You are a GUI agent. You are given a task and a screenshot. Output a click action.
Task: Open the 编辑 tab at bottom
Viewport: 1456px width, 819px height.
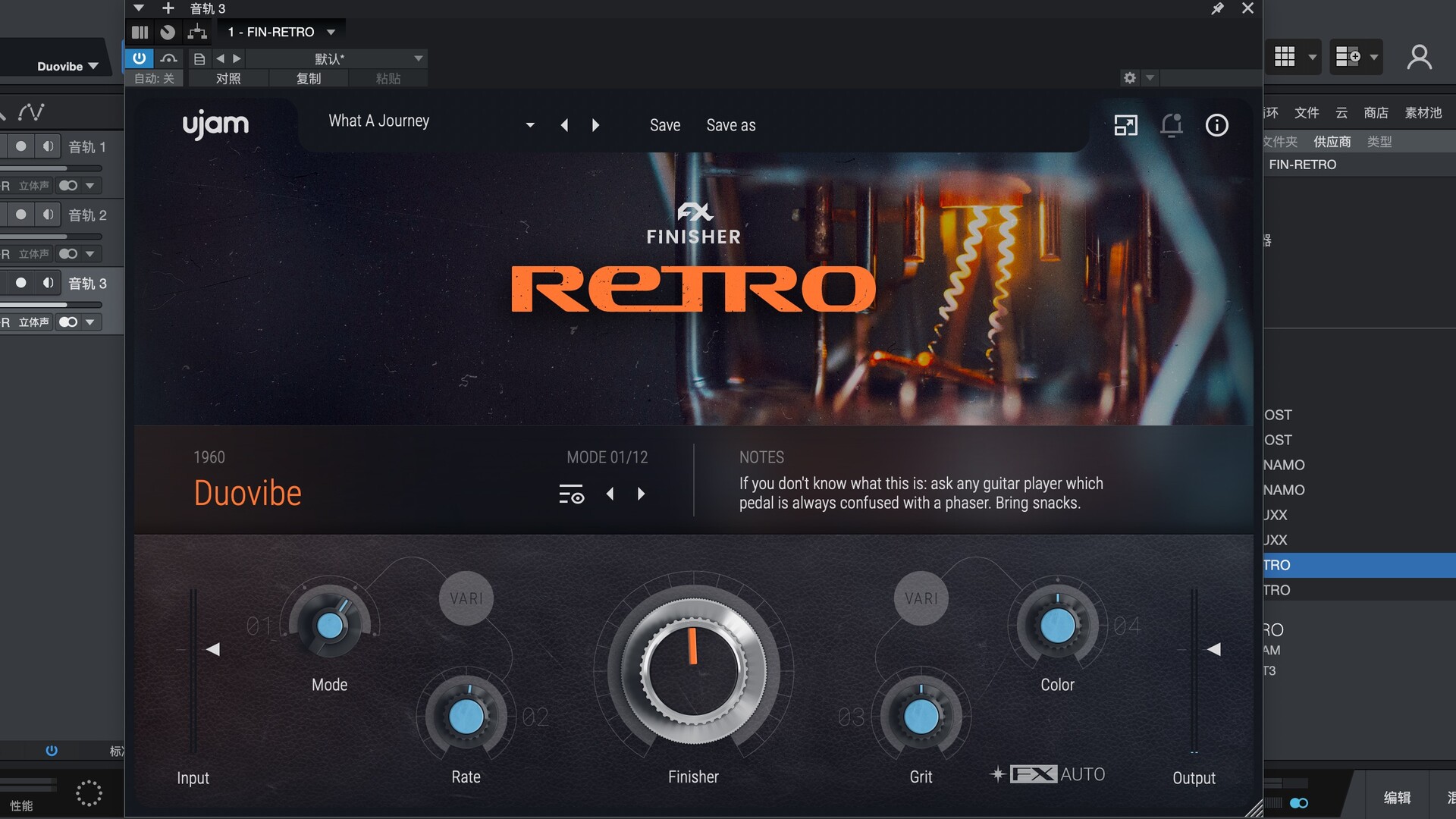pos(1397,797)
